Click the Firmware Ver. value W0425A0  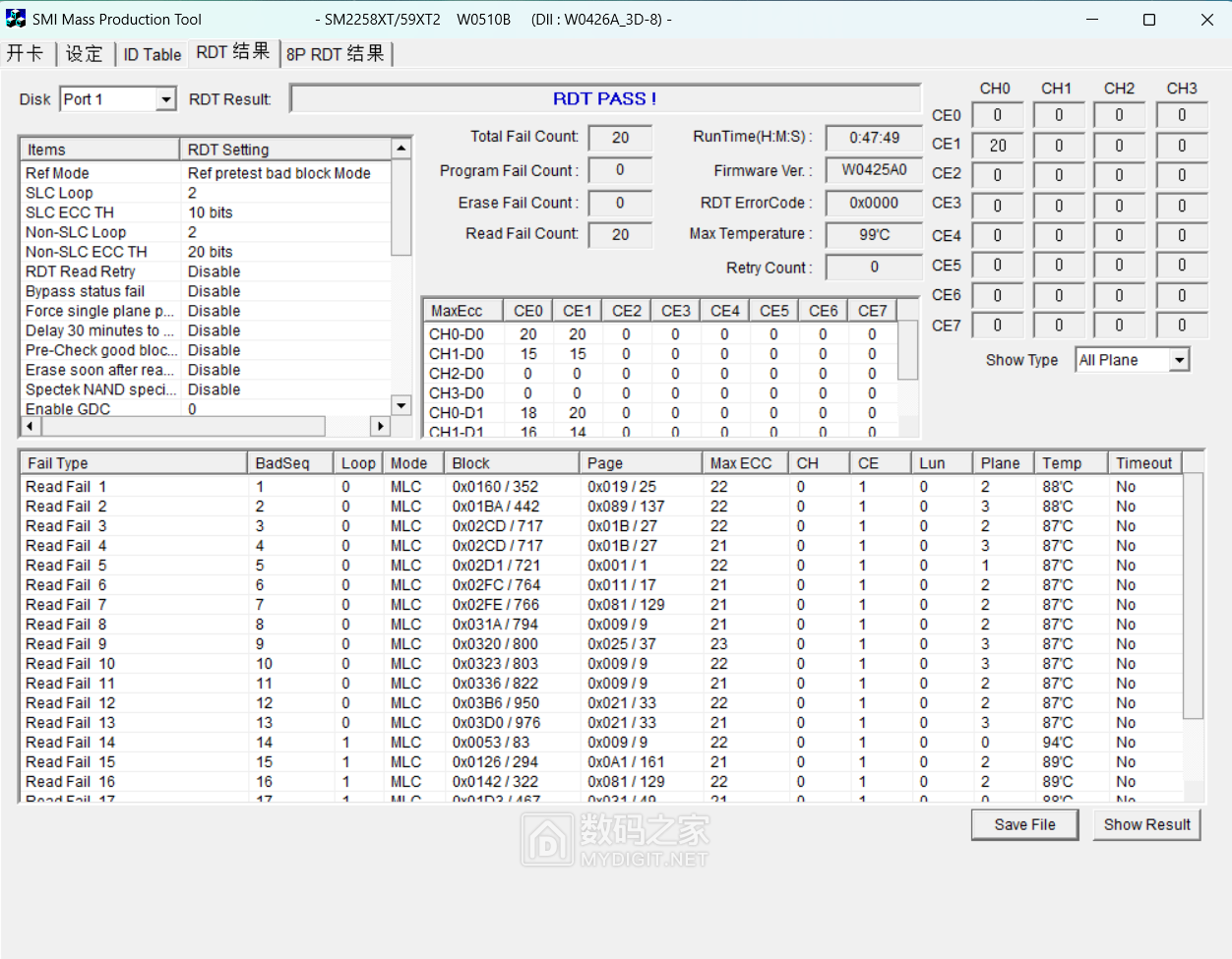point(874,170)
